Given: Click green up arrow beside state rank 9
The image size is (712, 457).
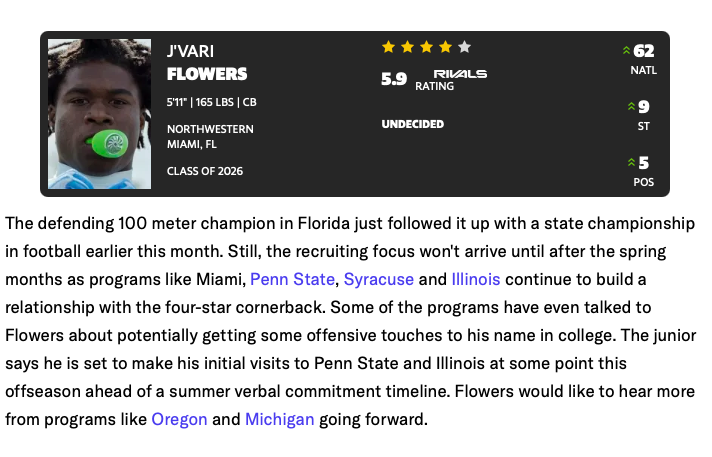Looking at the screenshot, I should [631, 107].
